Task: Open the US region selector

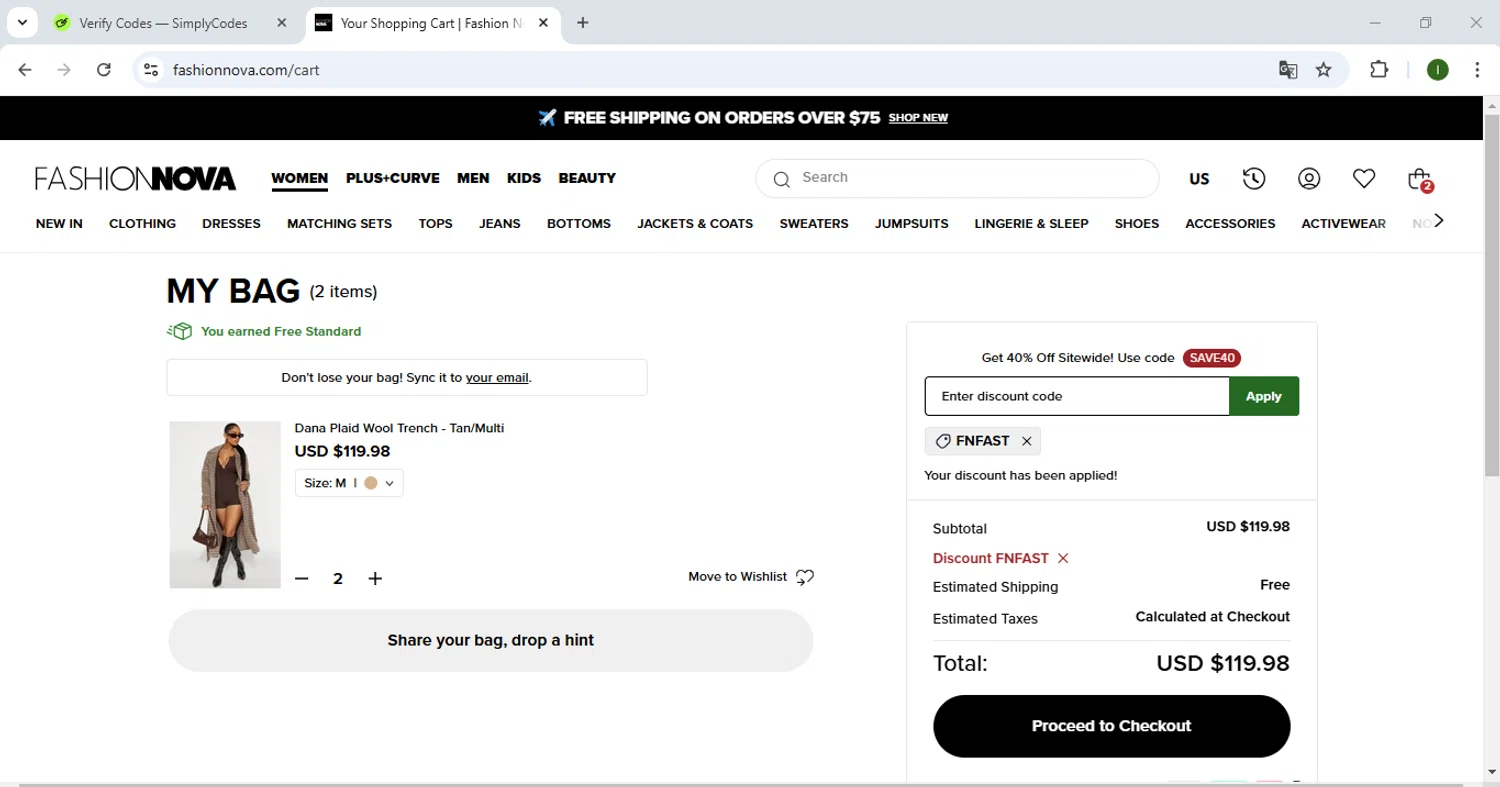Action: [1199, 179]
